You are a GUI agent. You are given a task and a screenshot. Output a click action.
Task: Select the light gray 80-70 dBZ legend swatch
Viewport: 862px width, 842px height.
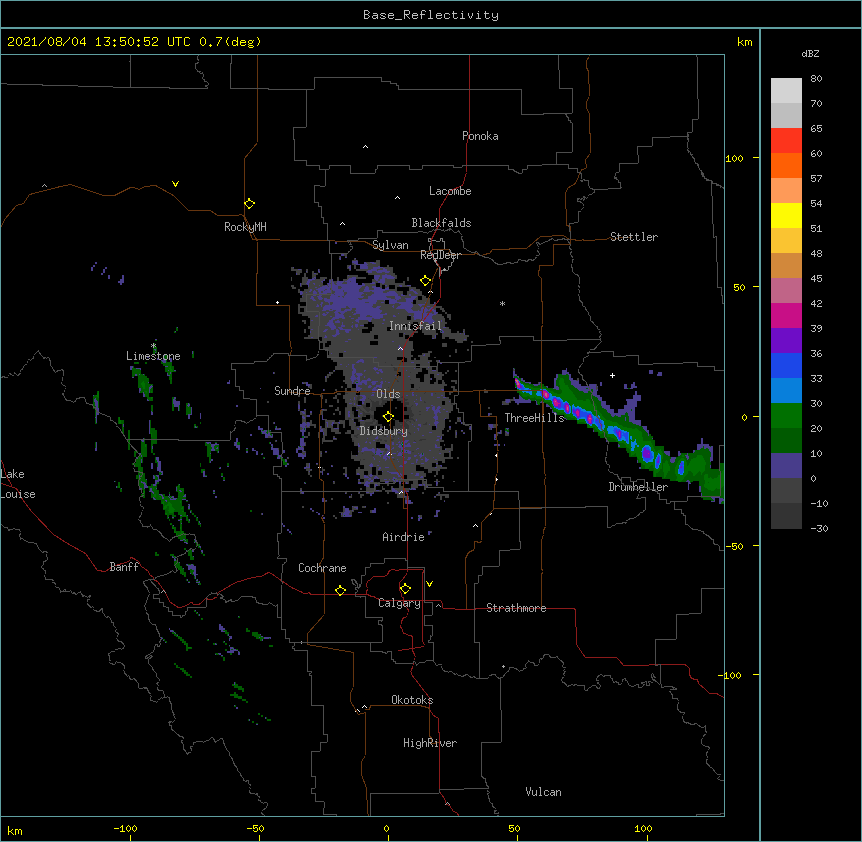coord(786,91)
